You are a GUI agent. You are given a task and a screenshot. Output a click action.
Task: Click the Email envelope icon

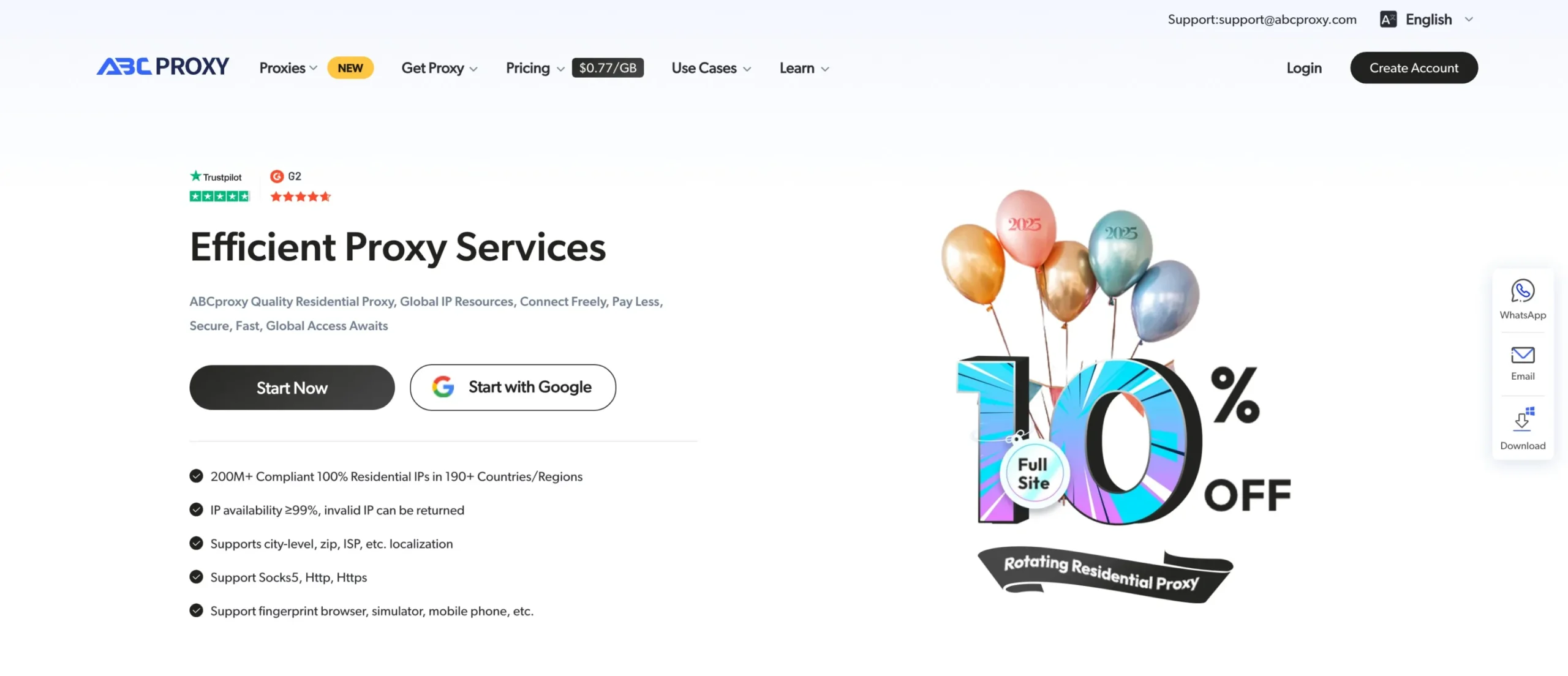[1523, 355]
